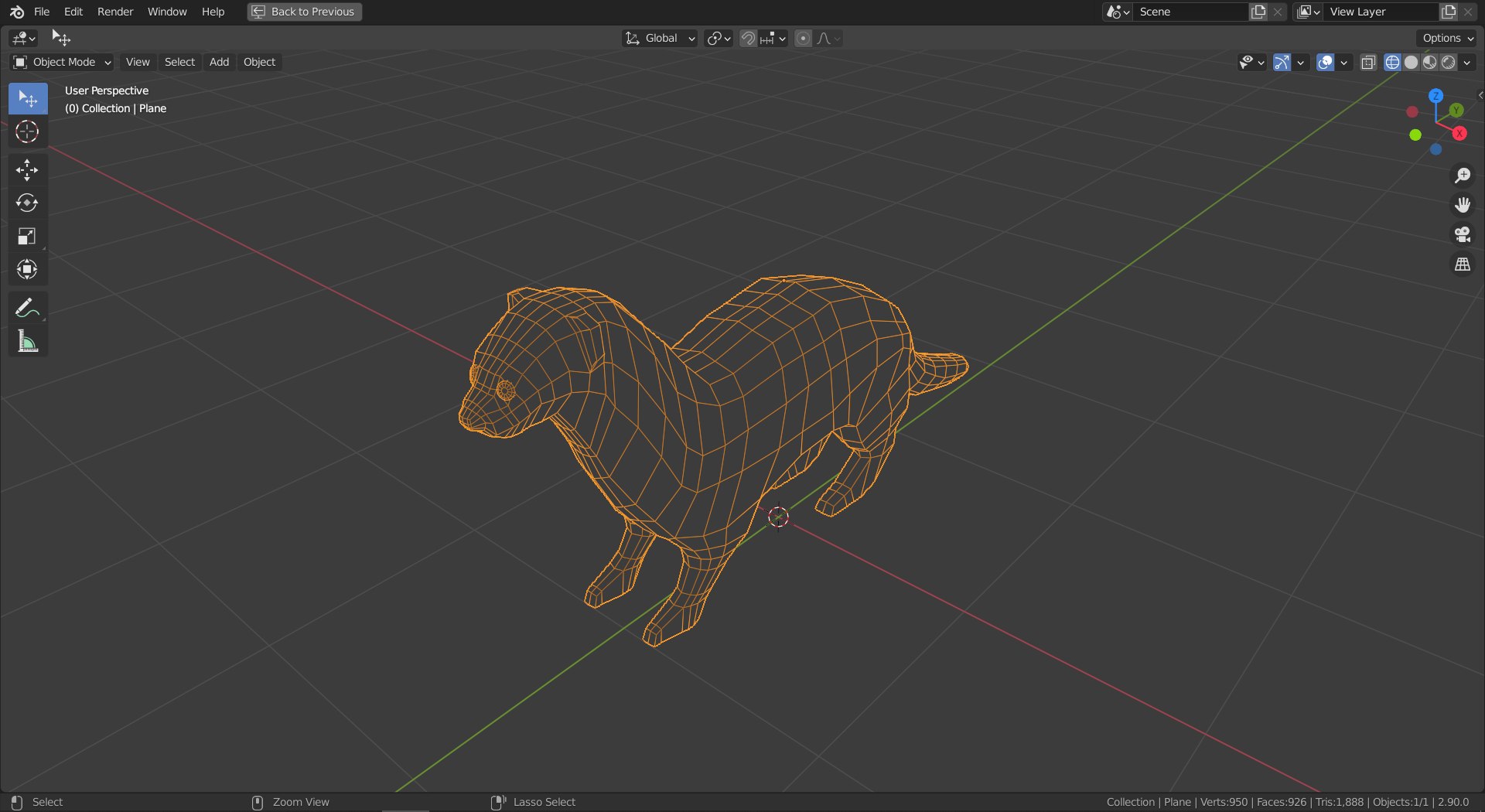The width and height of the screenshot is (1485, 812).
Task: Switch to material preview shading
Action: (x=1430, y=63)
